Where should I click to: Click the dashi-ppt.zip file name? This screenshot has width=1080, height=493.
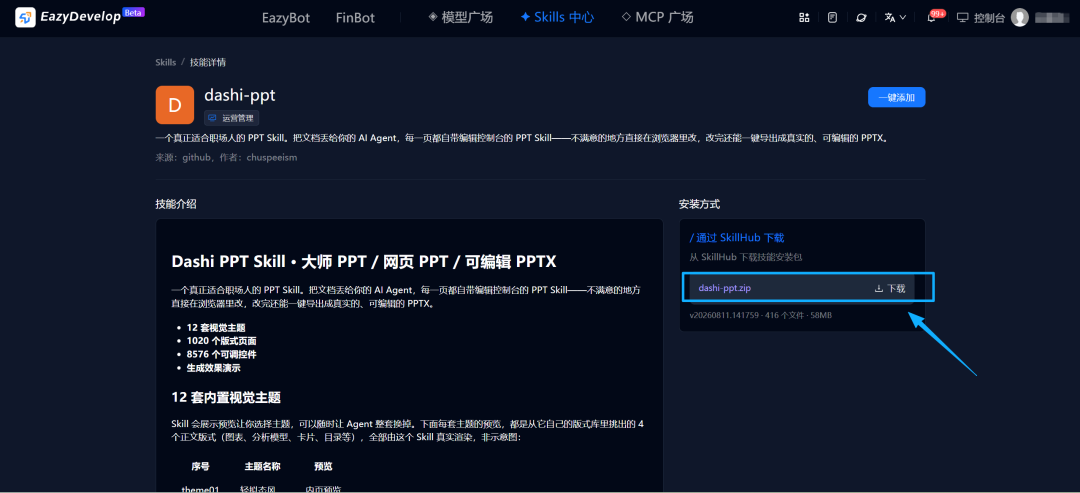[x=725, y=288]
